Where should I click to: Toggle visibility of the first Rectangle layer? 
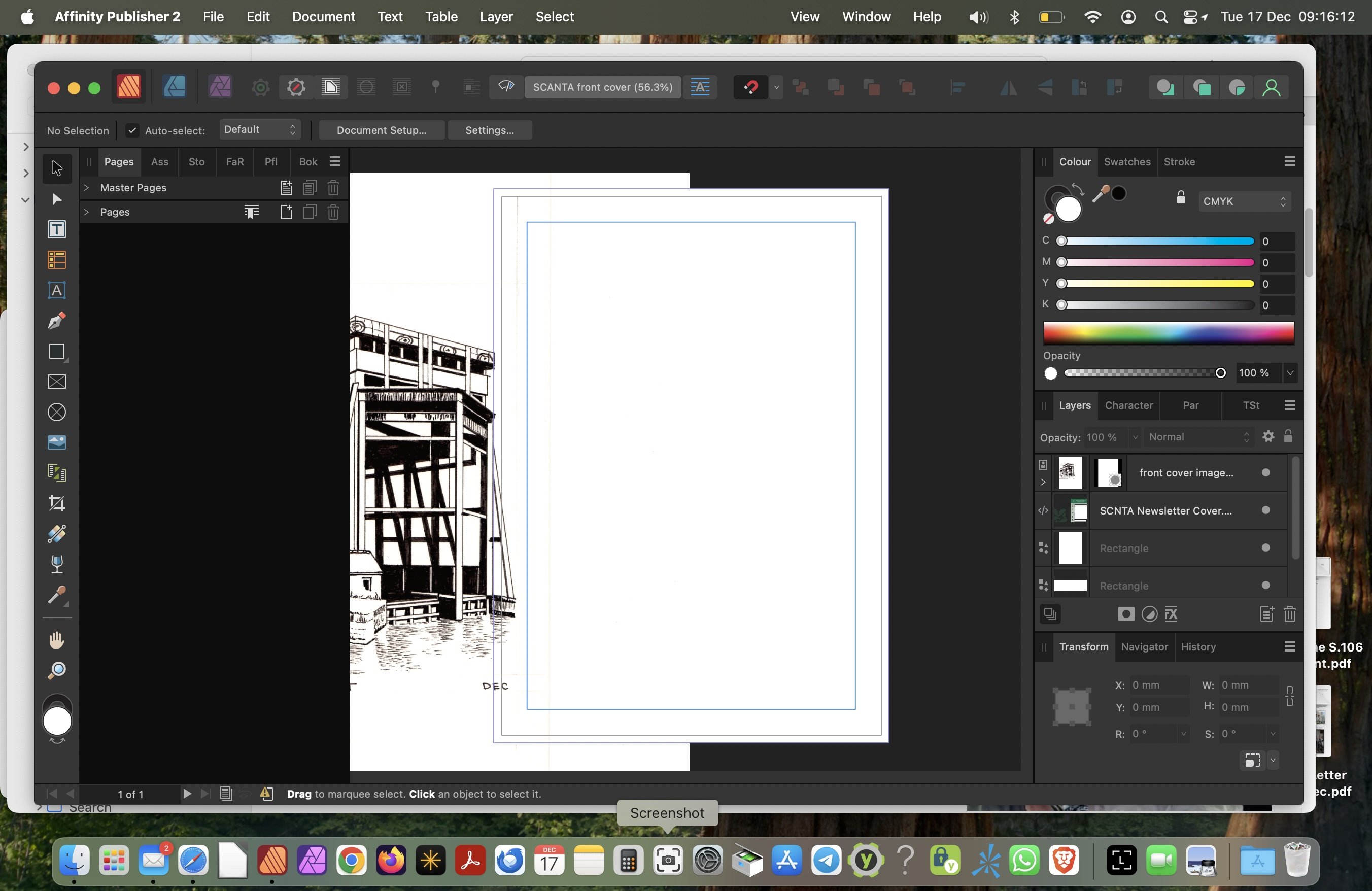pos(1266,547)
